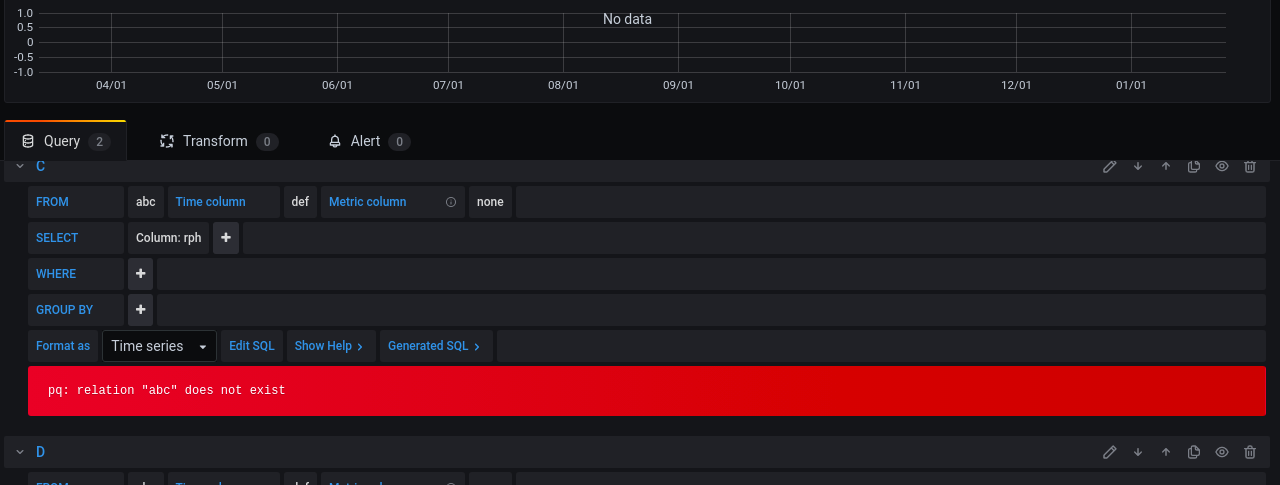Duplicate query C
1280x485 pixels.
point(1193,166)
